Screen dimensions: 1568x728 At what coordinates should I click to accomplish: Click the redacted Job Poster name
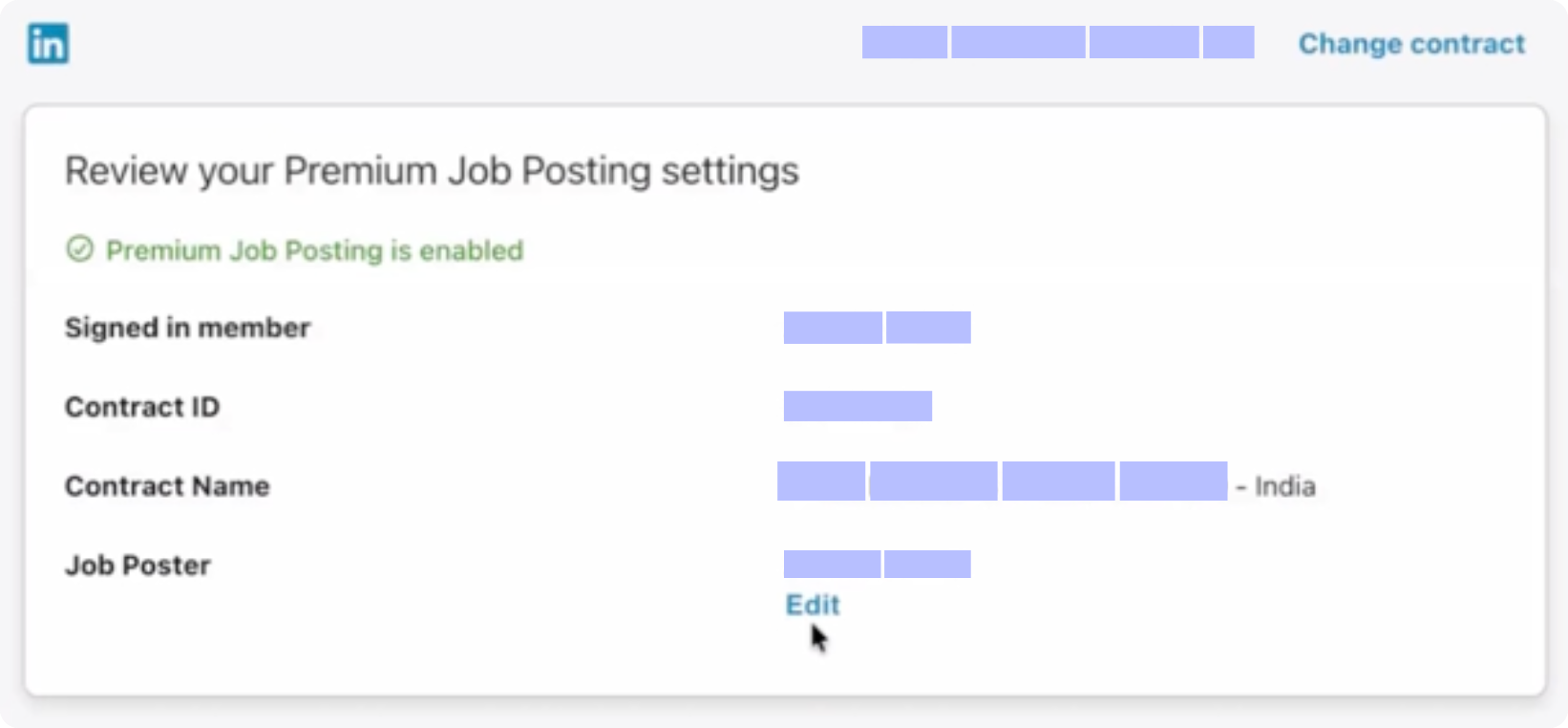(876, 564)
